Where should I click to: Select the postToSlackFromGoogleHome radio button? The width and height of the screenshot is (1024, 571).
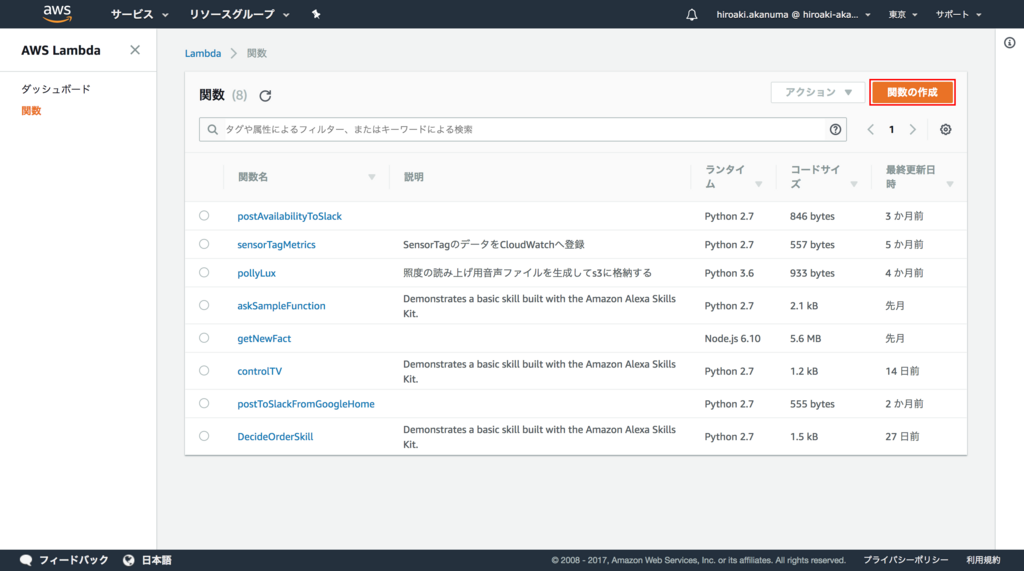point(204,403)
